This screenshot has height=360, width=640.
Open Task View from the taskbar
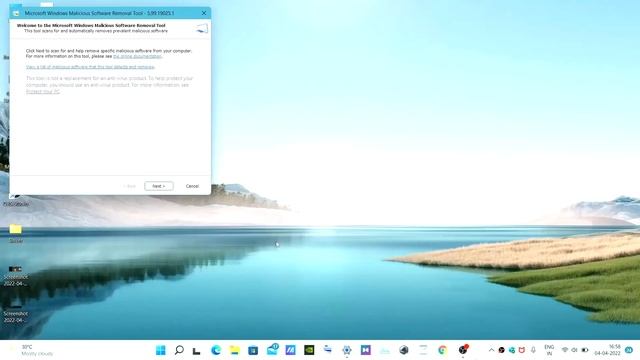[197, 350]
